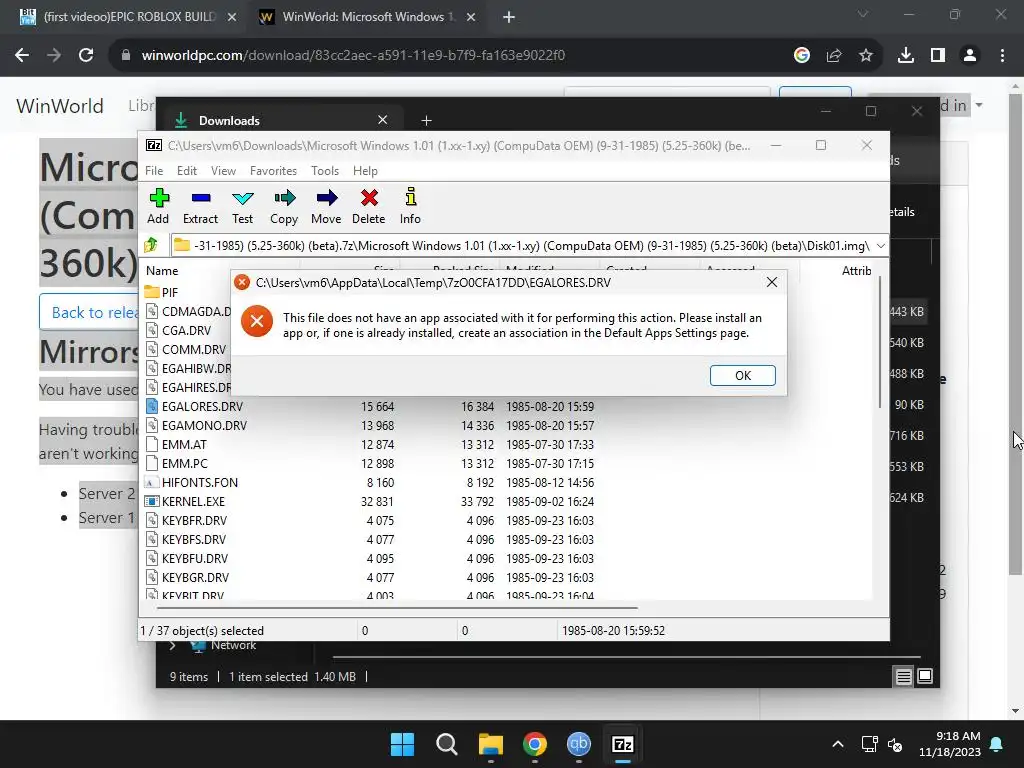Image resolution: width=1024 pixels, height=768 pixels.
Task: Open a new Chrome tab
Action: (x=509, y=17)
